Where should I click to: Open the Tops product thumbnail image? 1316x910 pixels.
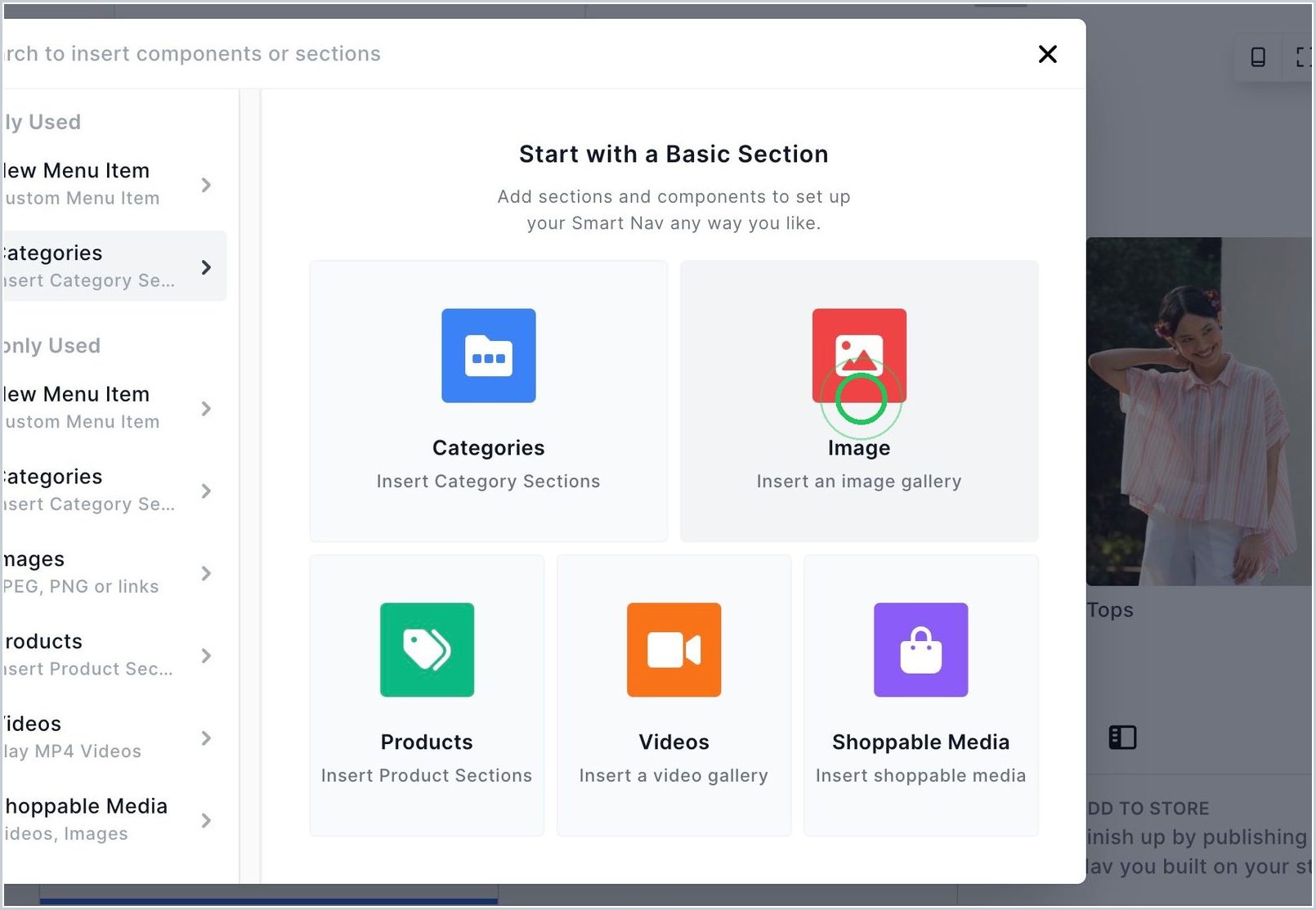tap(1200, 411)
